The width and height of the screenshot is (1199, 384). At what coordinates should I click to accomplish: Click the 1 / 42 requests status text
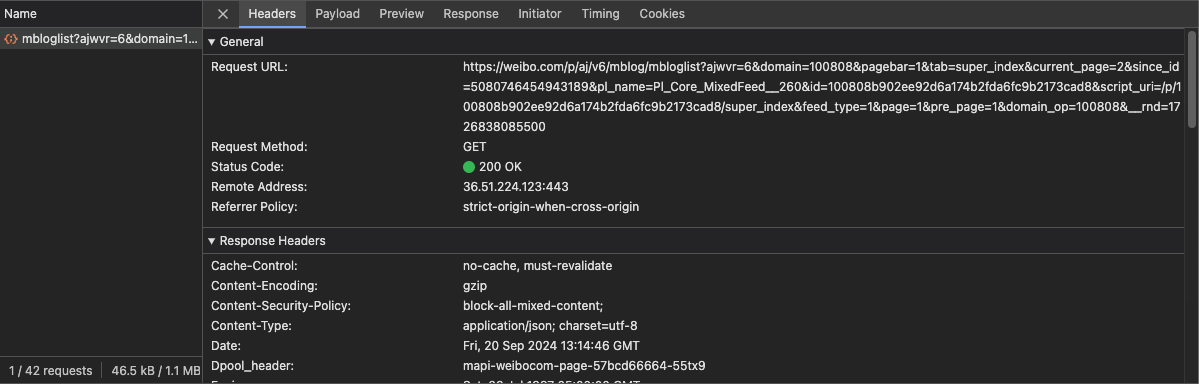click(48, 370)
